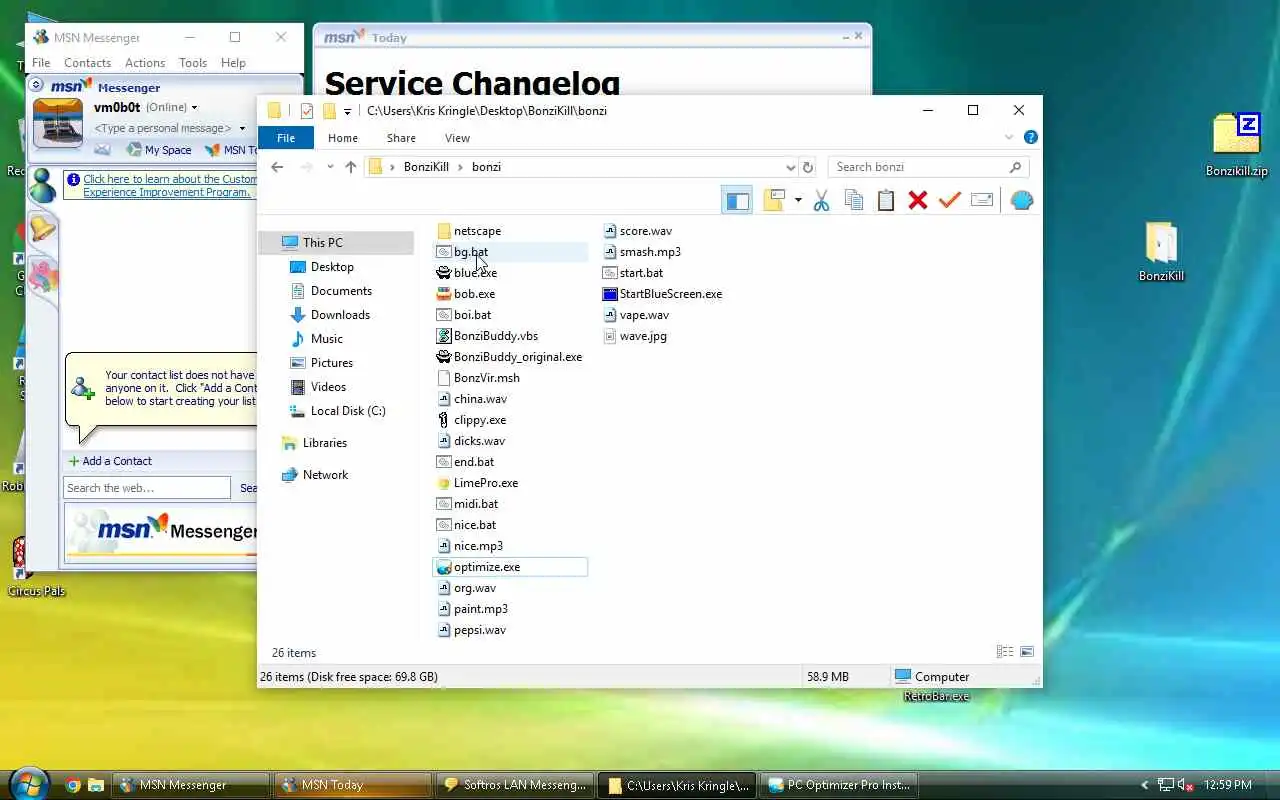Select optimize.exe file
This screenshot has height=800, width=1280.
click(x=510, y=567)
